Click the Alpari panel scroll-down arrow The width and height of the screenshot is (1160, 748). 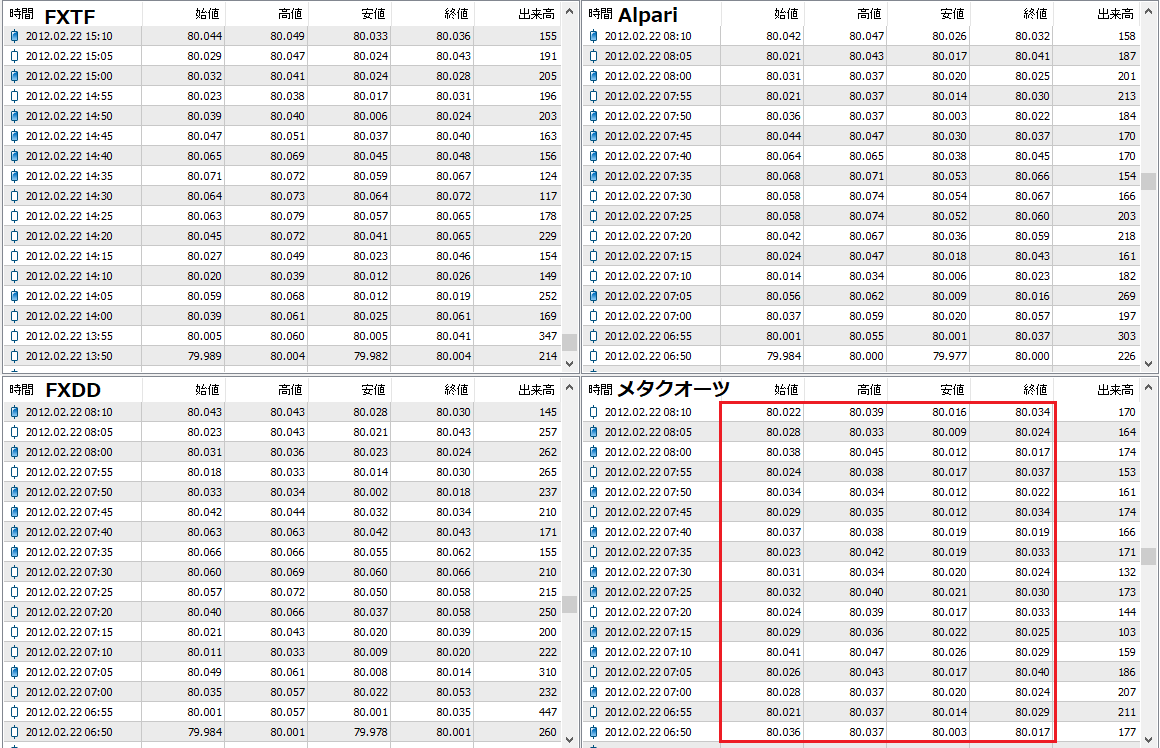point(1148,363)
